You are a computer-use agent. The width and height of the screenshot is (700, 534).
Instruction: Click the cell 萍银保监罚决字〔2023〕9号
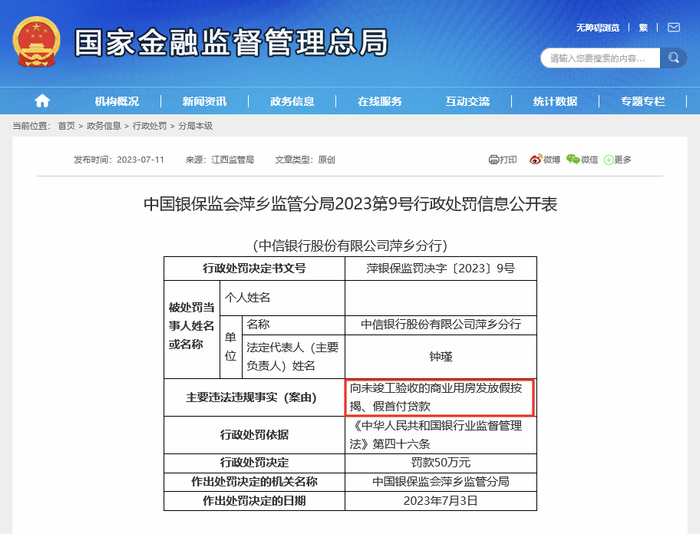441,268
